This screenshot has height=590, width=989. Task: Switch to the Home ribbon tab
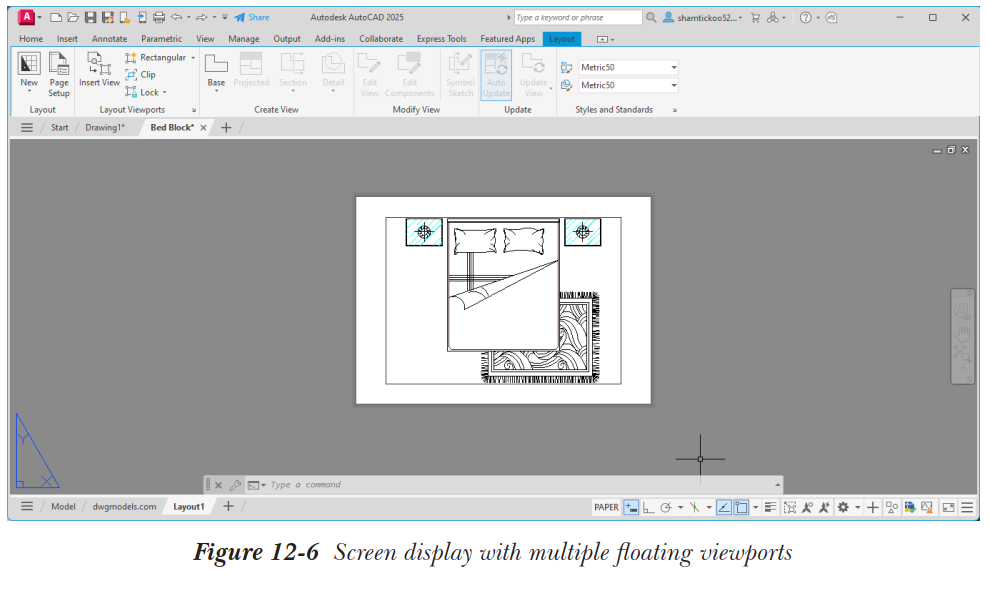(31, 39)
